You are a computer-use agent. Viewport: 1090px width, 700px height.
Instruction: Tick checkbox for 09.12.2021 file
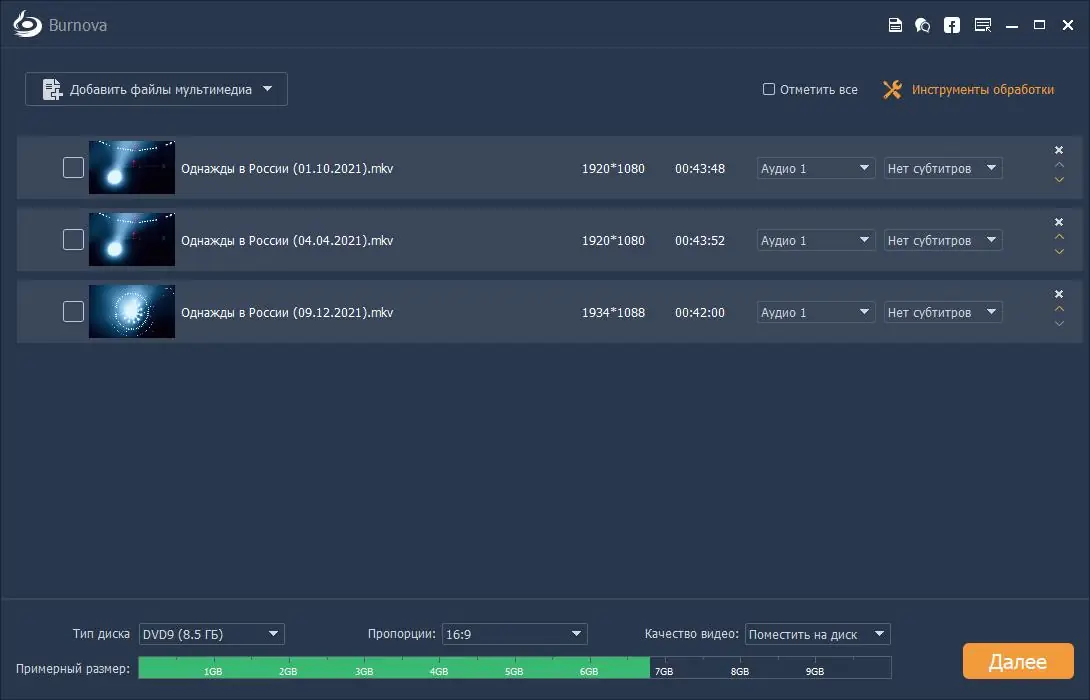(x=73, y=311)
